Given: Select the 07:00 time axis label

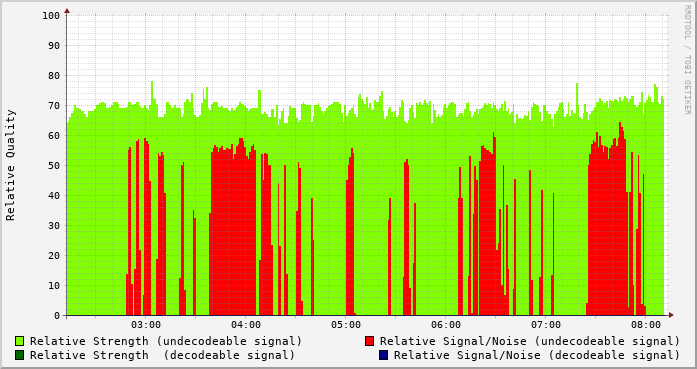Looking at the screenshot, I should 546,325.
